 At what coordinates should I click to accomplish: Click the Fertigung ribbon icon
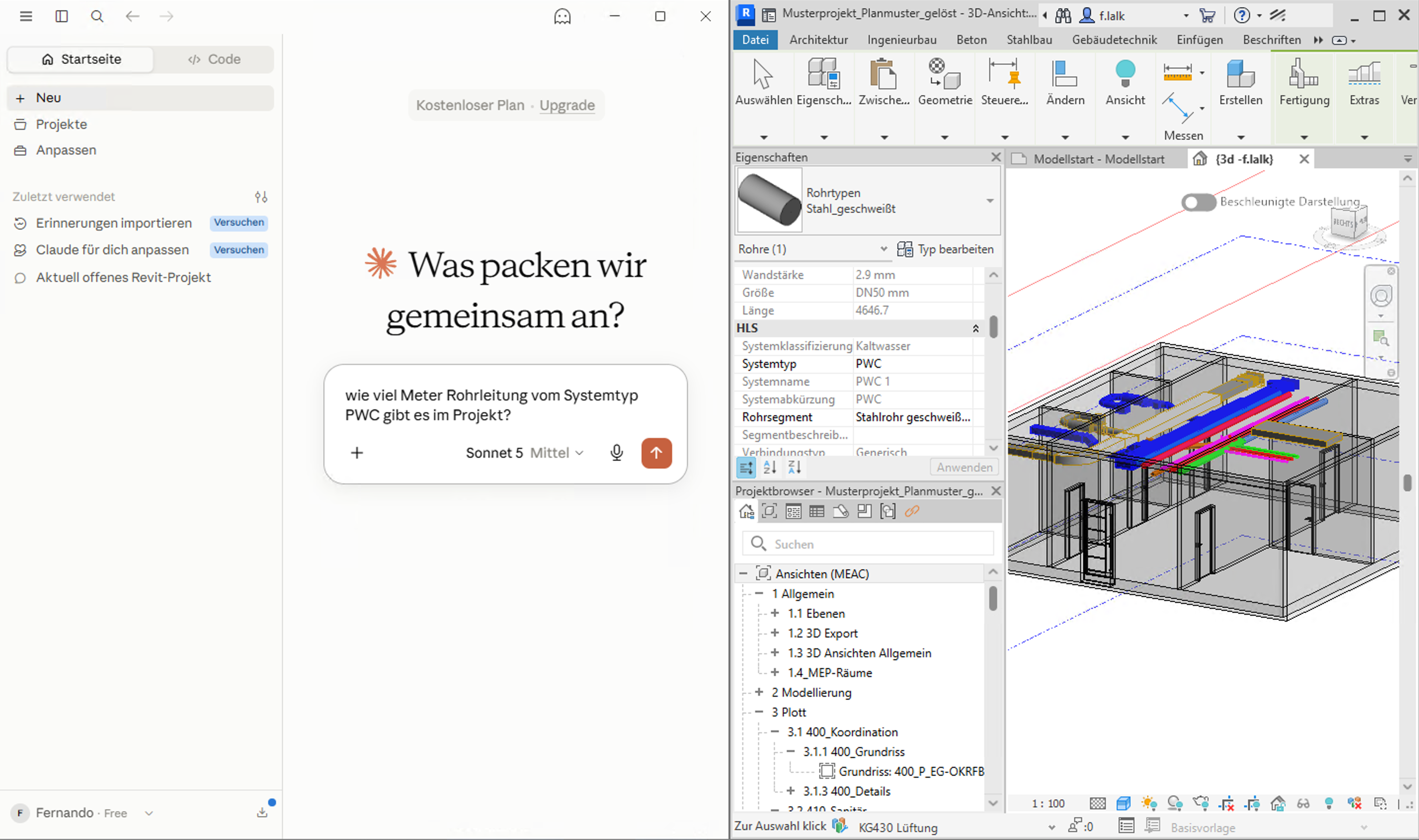click(x=1304, y=74)
